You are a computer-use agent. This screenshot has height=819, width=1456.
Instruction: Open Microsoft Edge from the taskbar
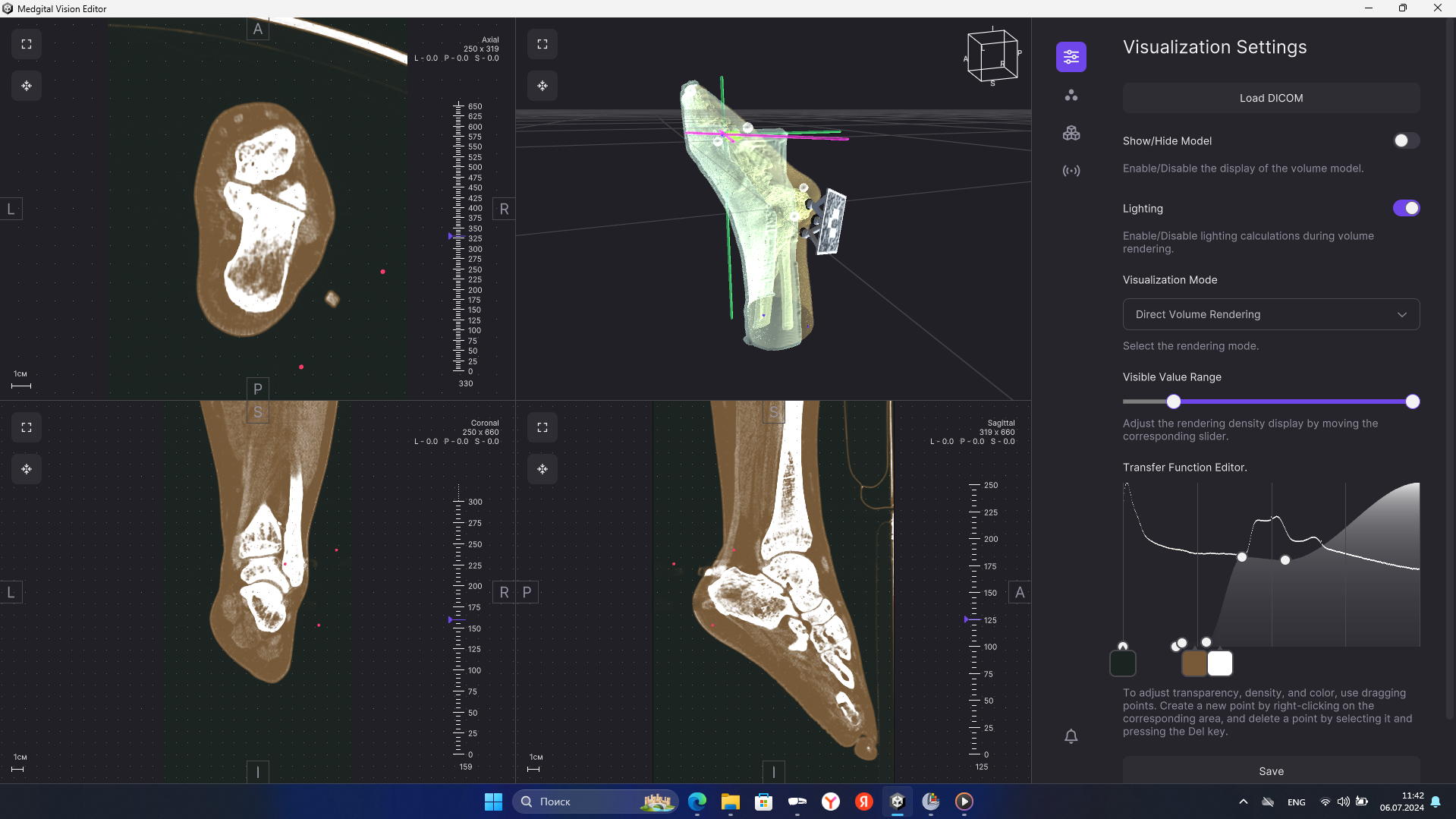click(697, 802)
